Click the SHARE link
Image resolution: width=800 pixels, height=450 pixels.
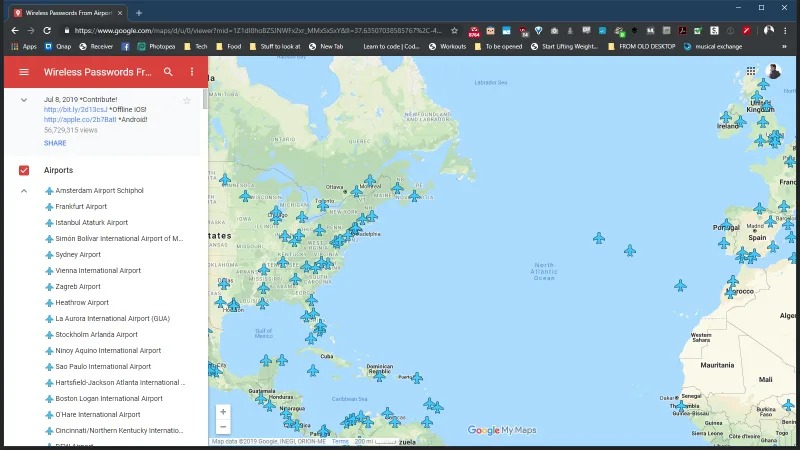click(55, 143)
